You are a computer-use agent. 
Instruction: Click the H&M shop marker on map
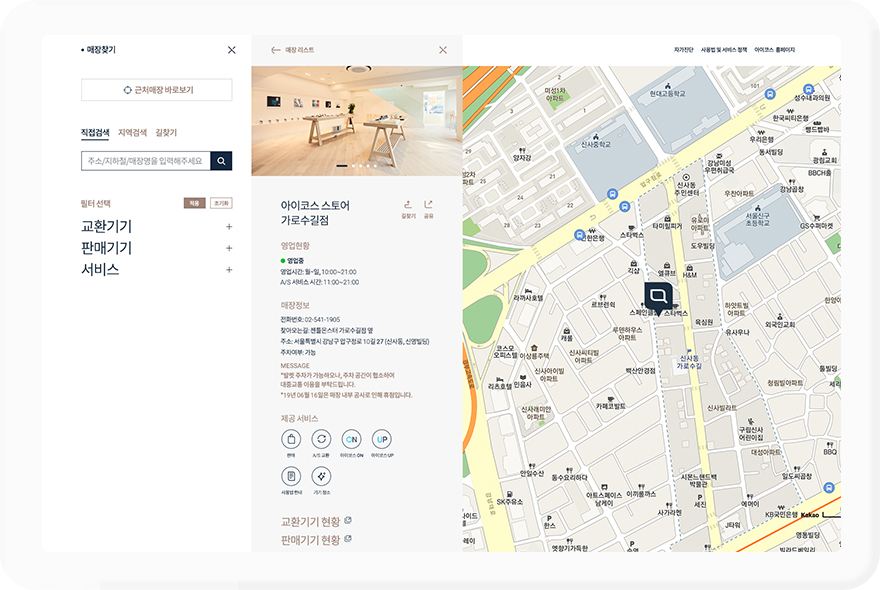(689, 272)
